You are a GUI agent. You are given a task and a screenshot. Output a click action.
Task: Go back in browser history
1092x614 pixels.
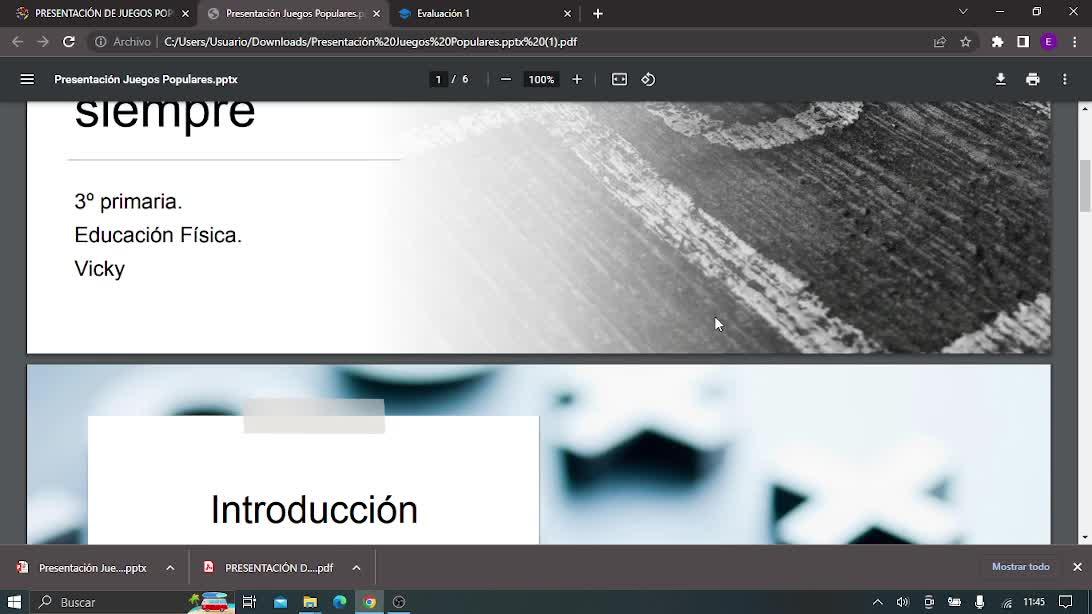17,42
